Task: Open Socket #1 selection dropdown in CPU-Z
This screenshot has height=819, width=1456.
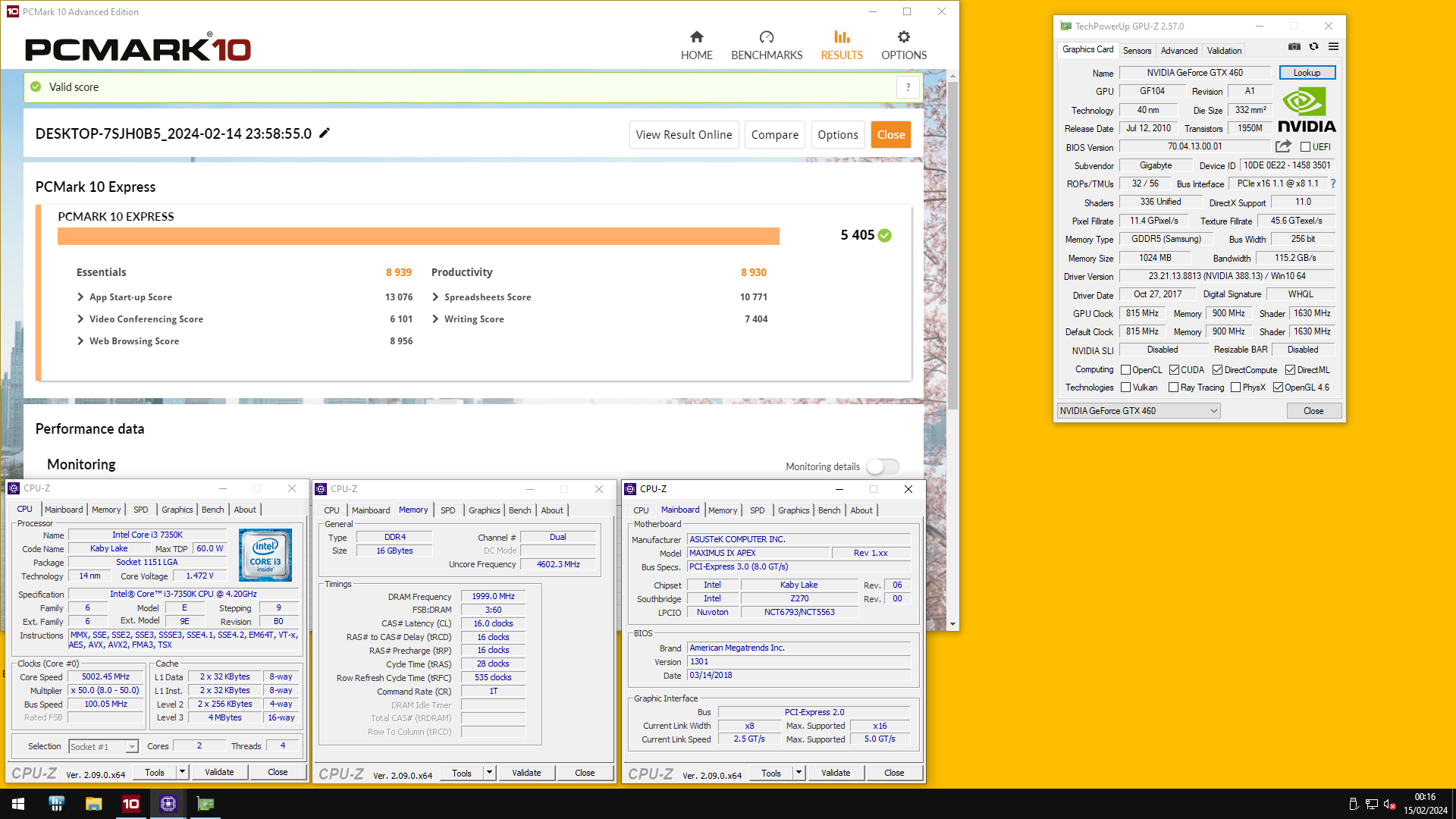Action: point(103,747)
